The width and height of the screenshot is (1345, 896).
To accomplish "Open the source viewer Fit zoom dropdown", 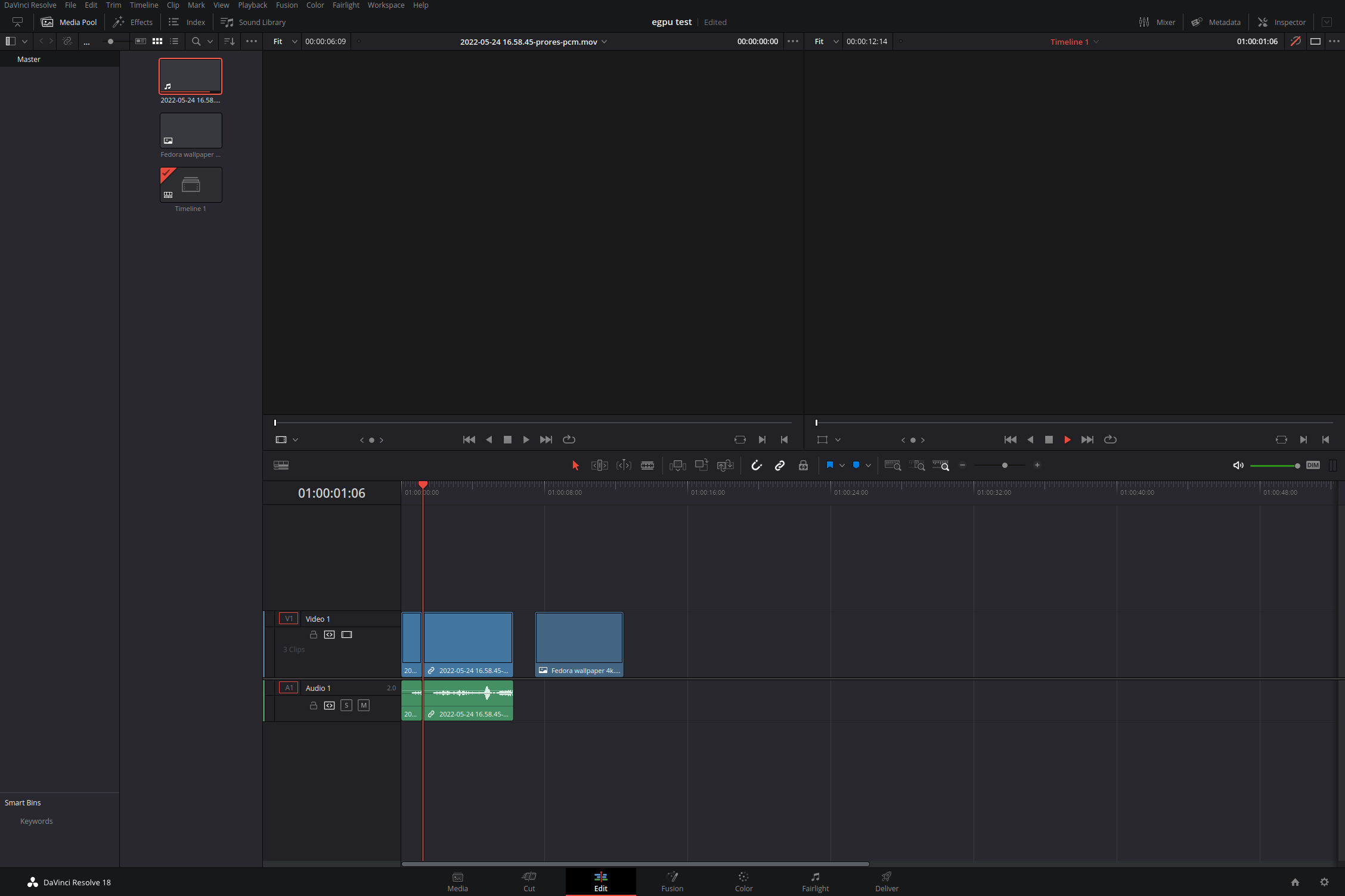I will tap(285, 41).
